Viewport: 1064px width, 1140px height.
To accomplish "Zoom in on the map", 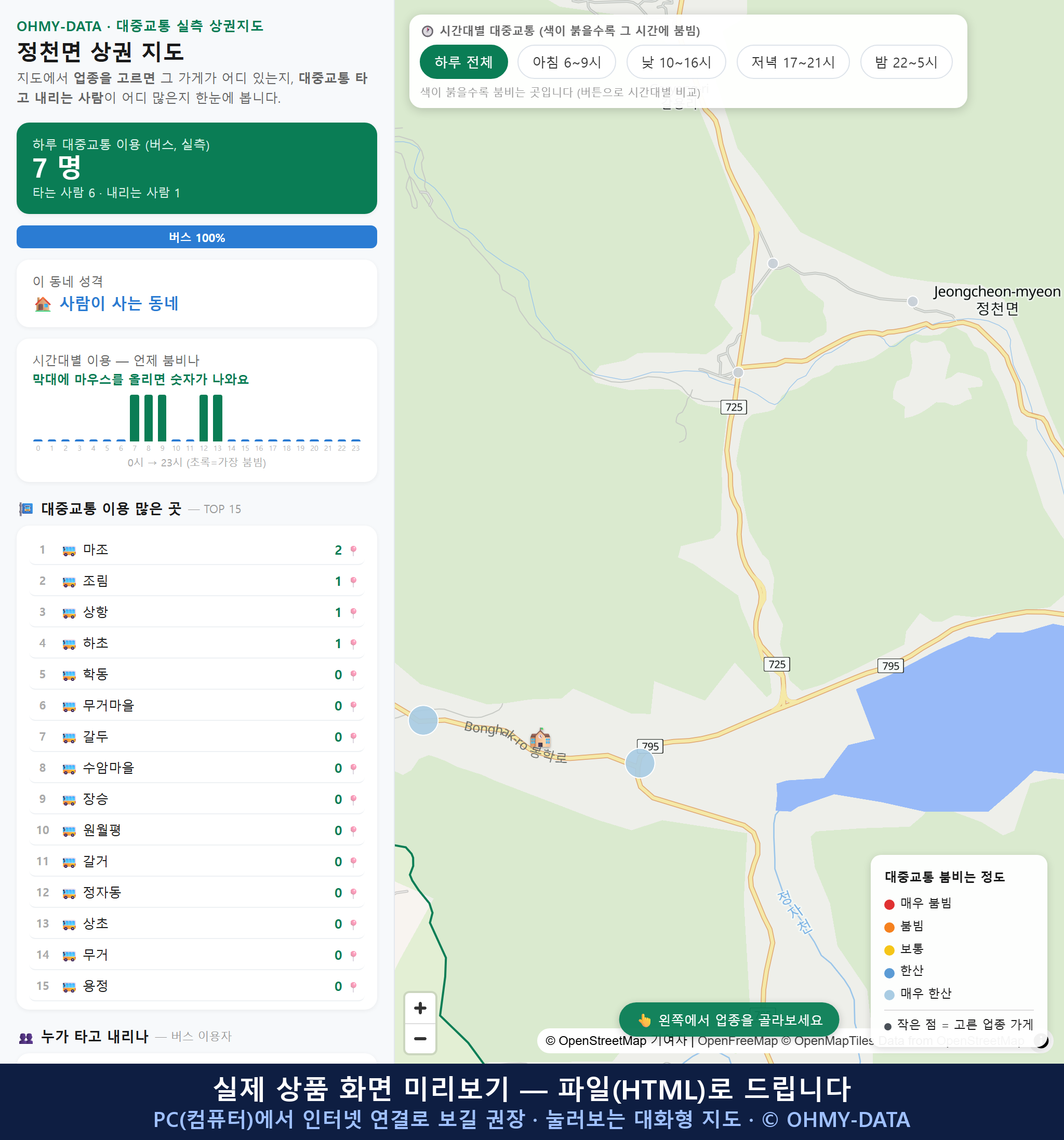I will click(x=420, y=1008).
